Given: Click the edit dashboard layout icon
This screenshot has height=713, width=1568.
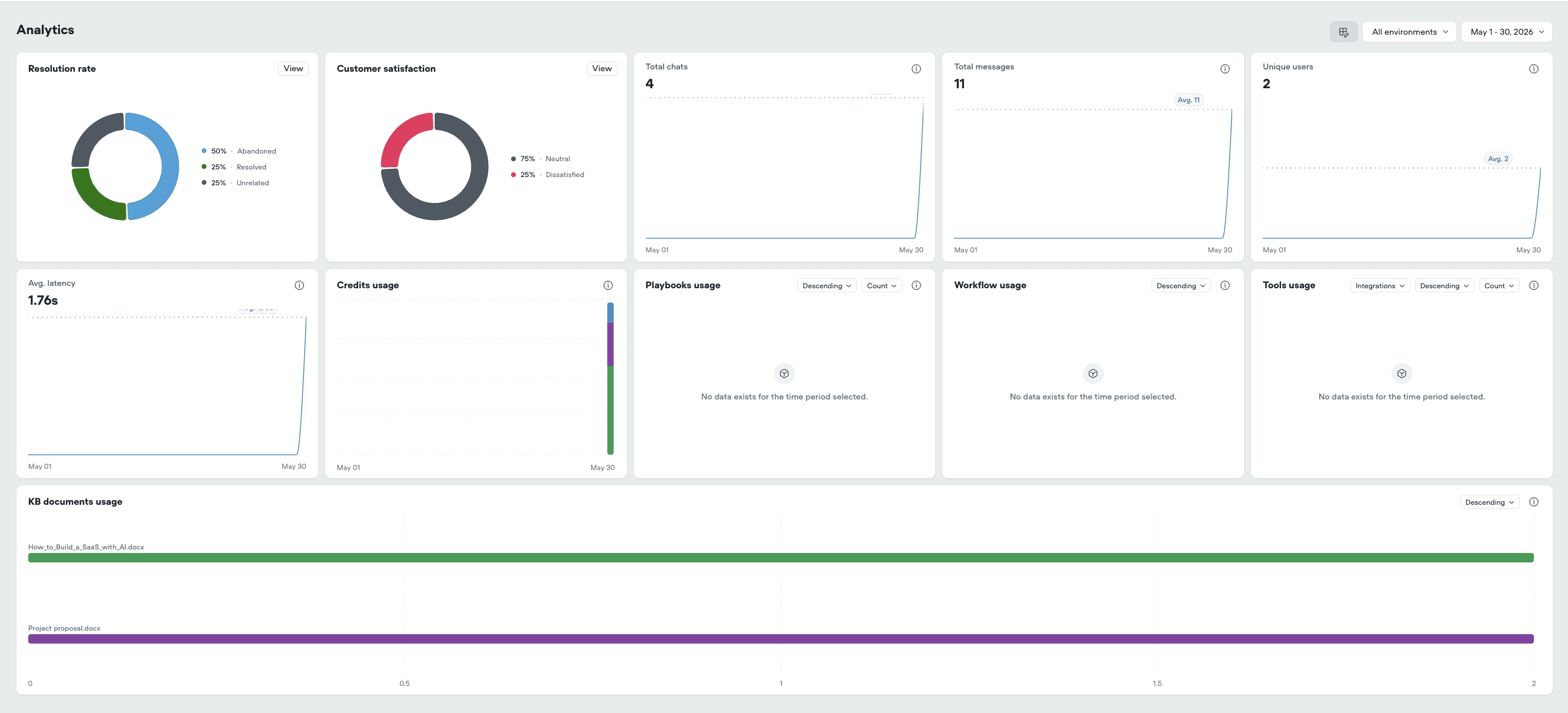Looking at the screenshot, I should [x=1343, y=32].
